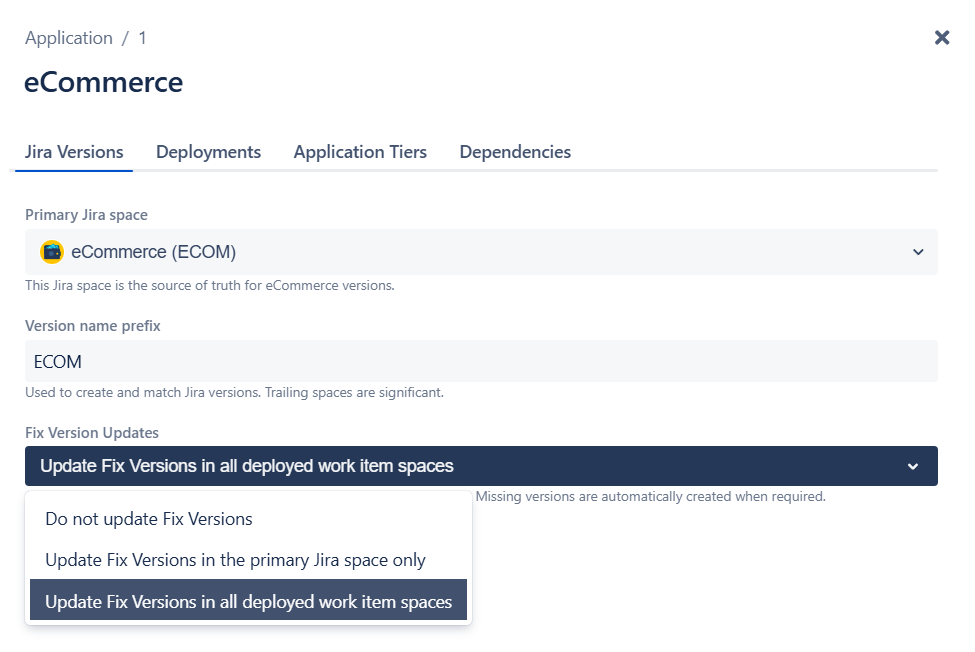Click the Primary Jira space label

coord(86,215)
